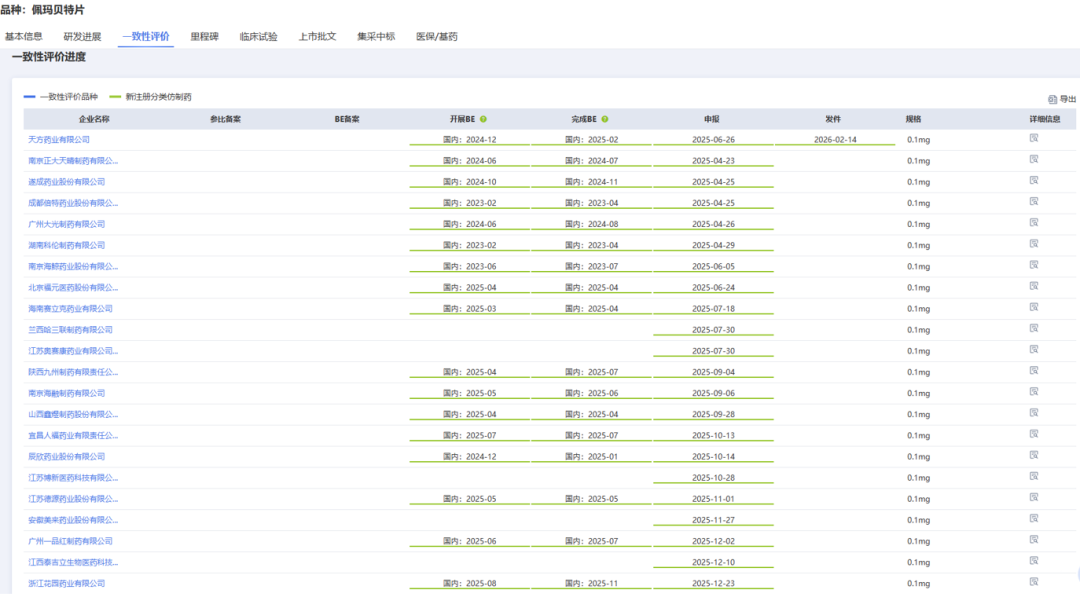Screen dimensions: 1080x597
Task: Click help icon beside 完成BE header
Action: 605,119
